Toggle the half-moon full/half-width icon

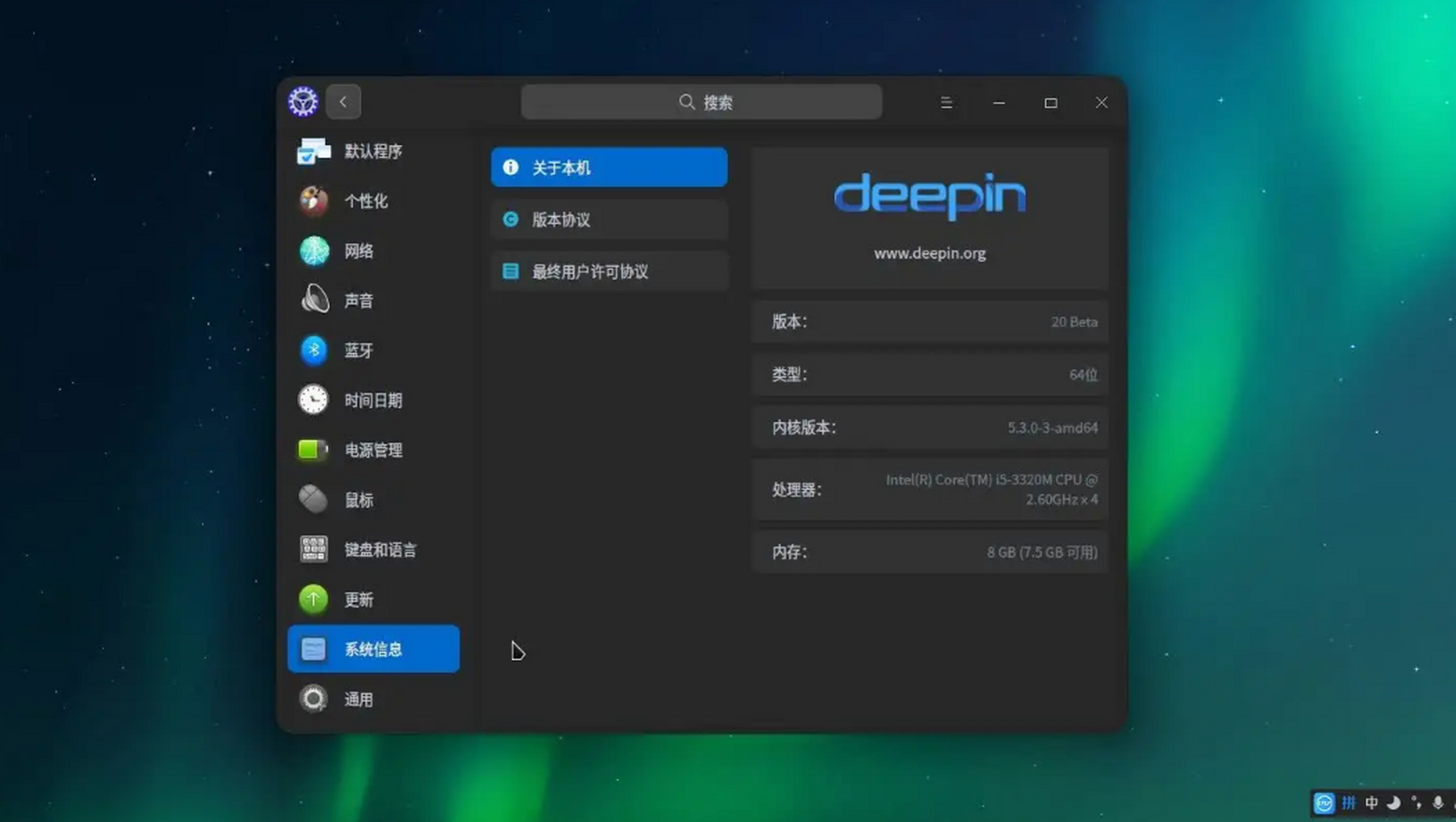[1393, 803]
